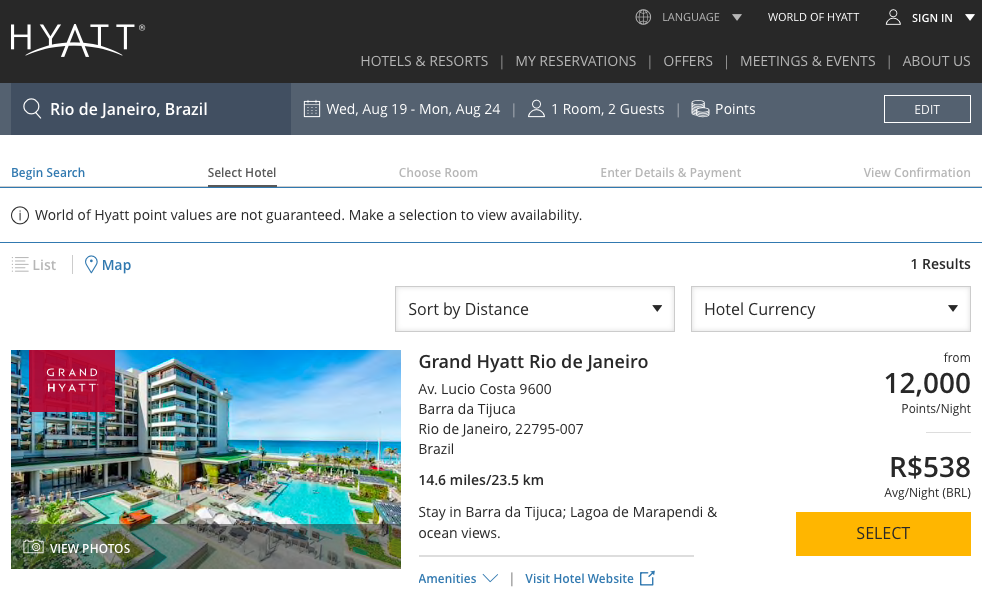Screen dimensions: 982x598
Task: Click the yellow Select button
Action: tap(883, 534)
